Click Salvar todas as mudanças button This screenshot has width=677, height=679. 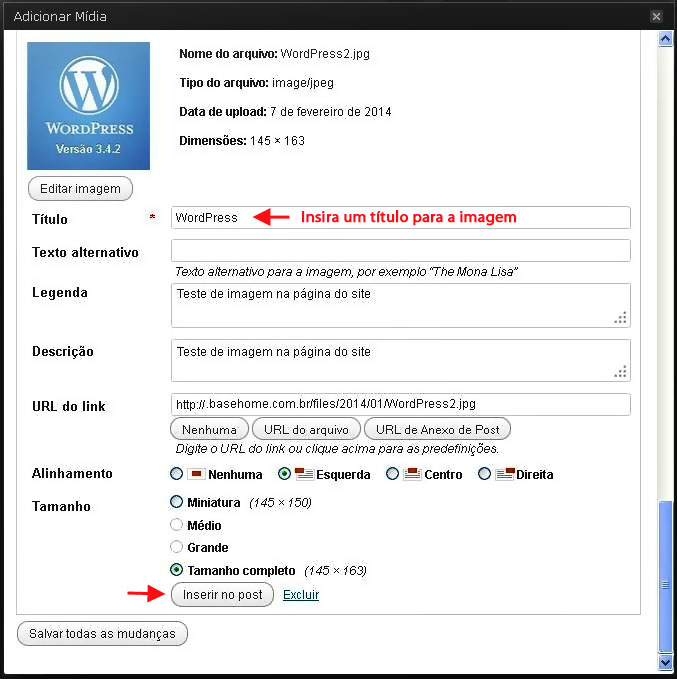coord(102,634)
